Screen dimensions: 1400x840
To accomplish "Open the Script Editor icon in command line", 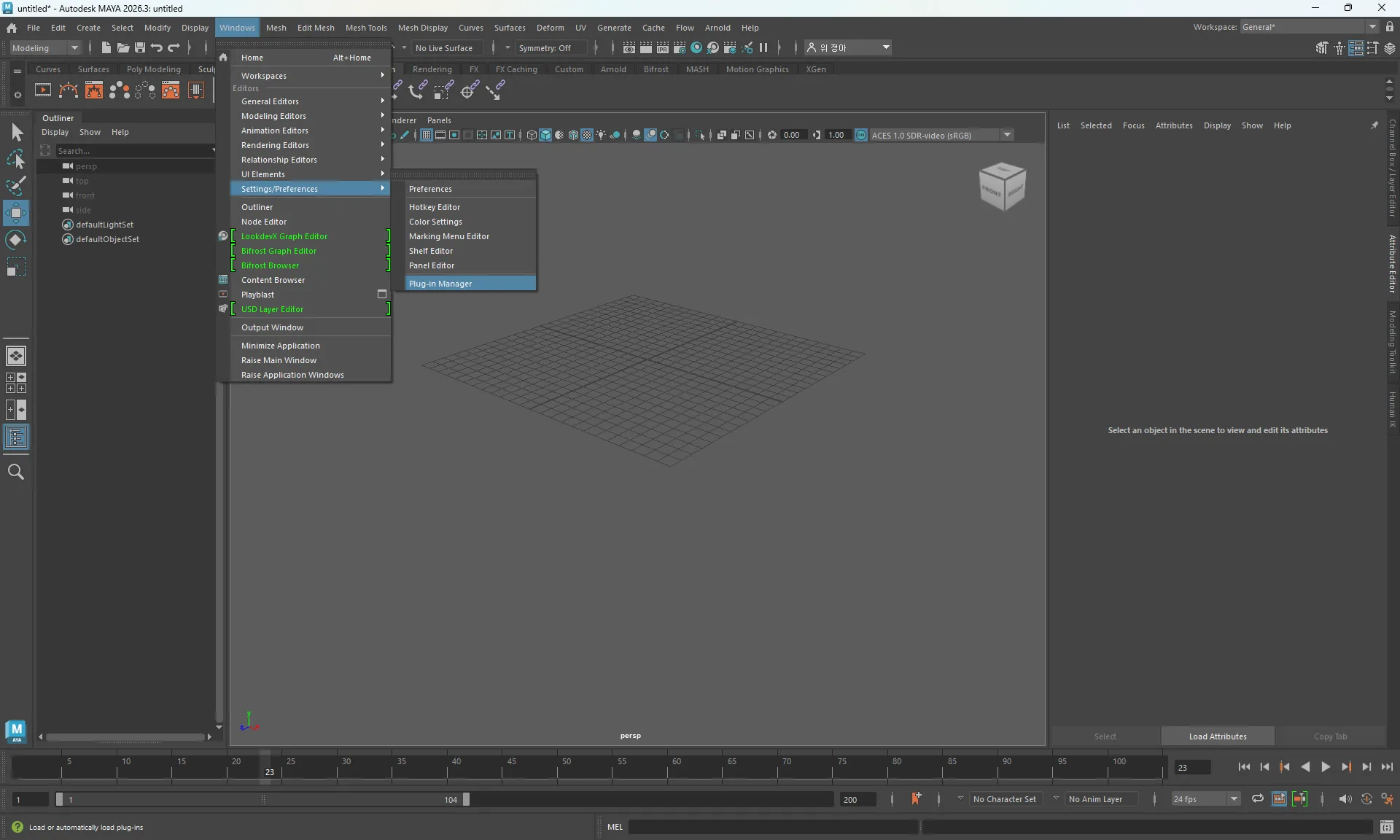I will pos(1387,827).
